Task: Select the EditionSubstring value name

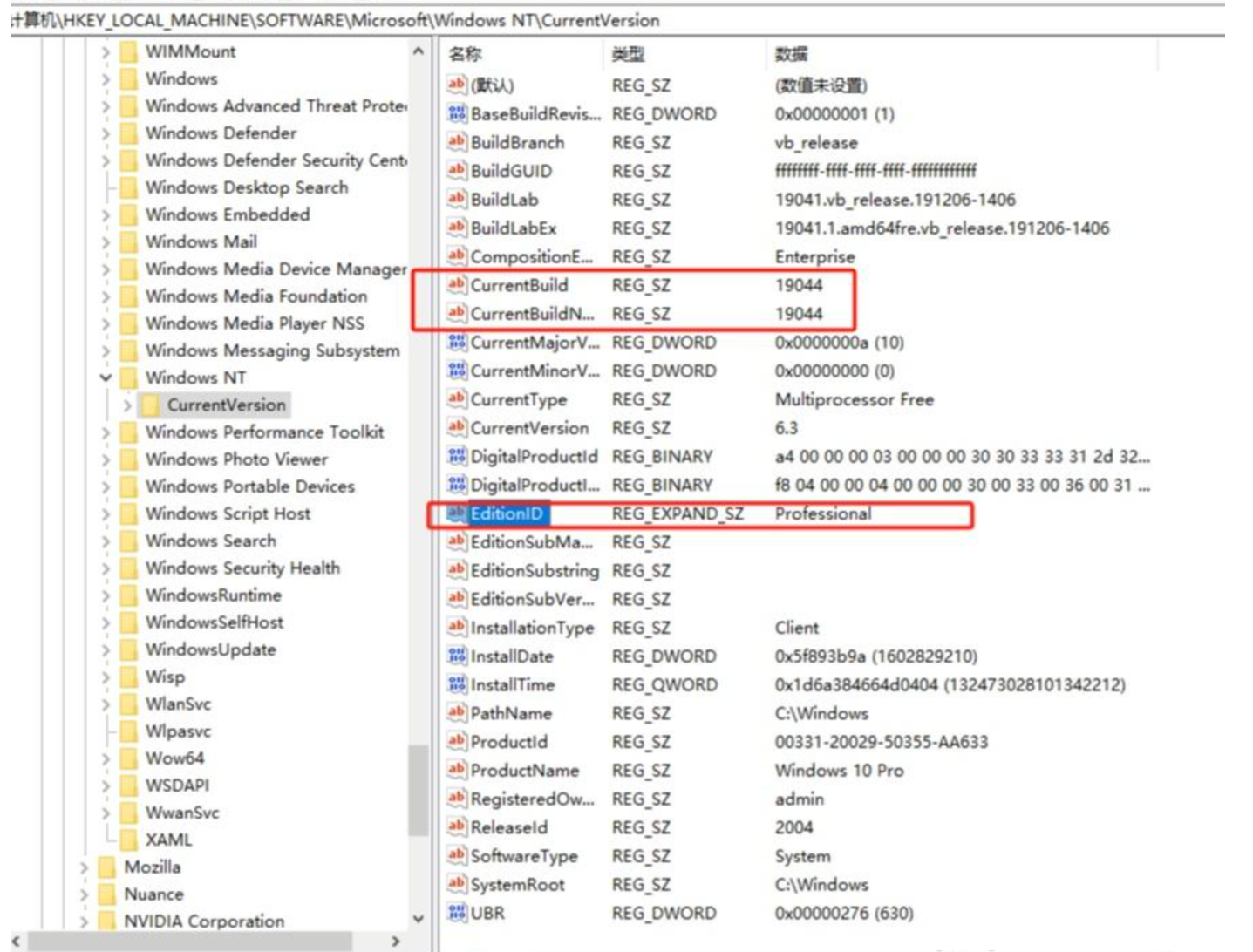Action: click(535, 570)
